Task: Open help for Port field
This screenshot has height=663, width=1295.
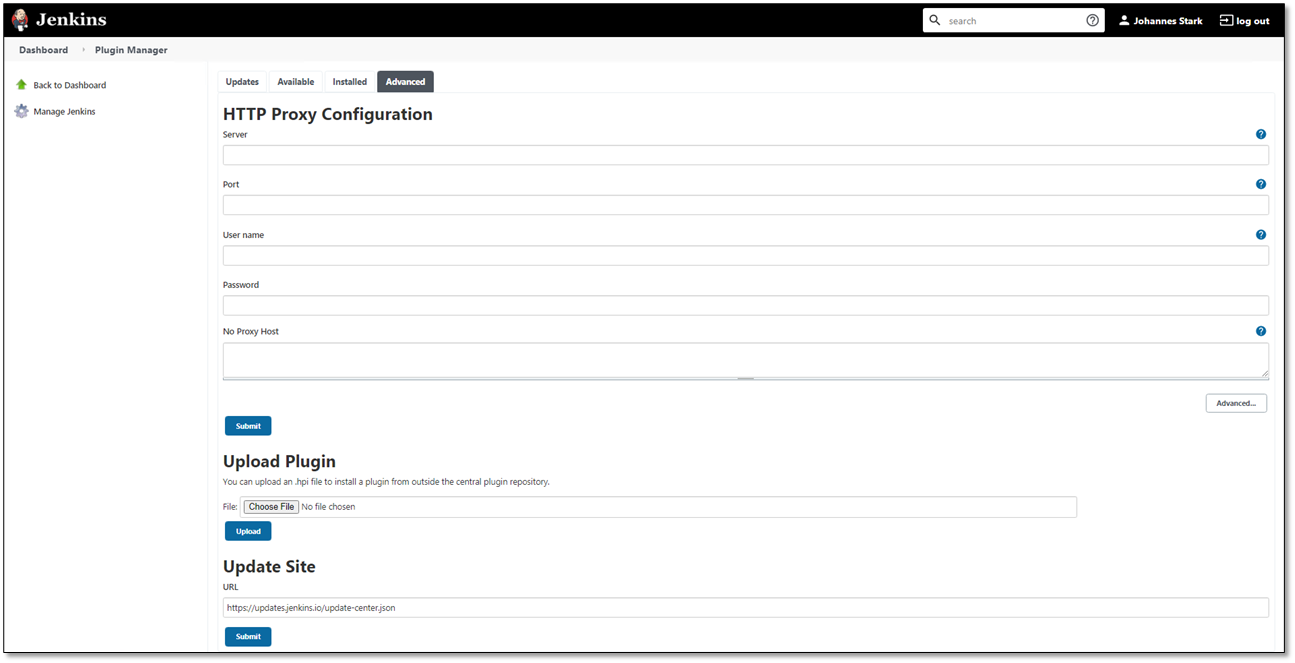Action: 1261,184
